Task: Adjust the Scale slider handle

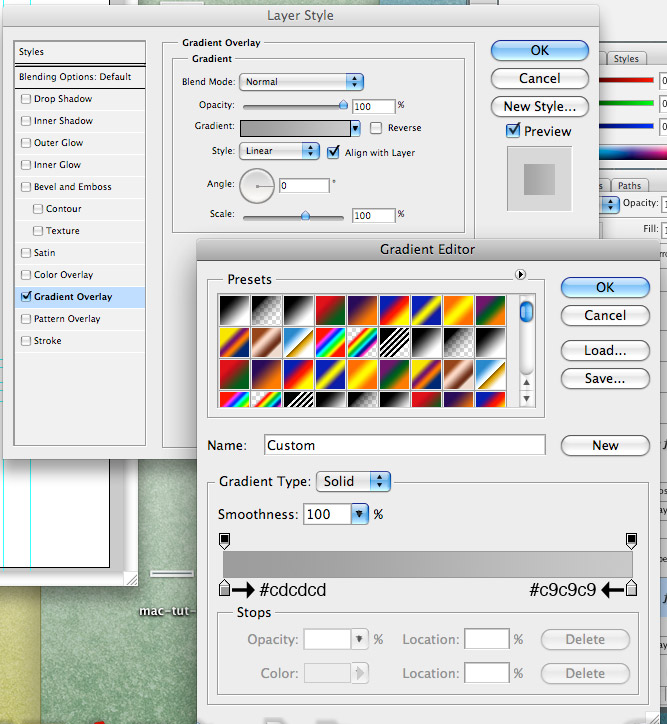Action: (305, 216)
